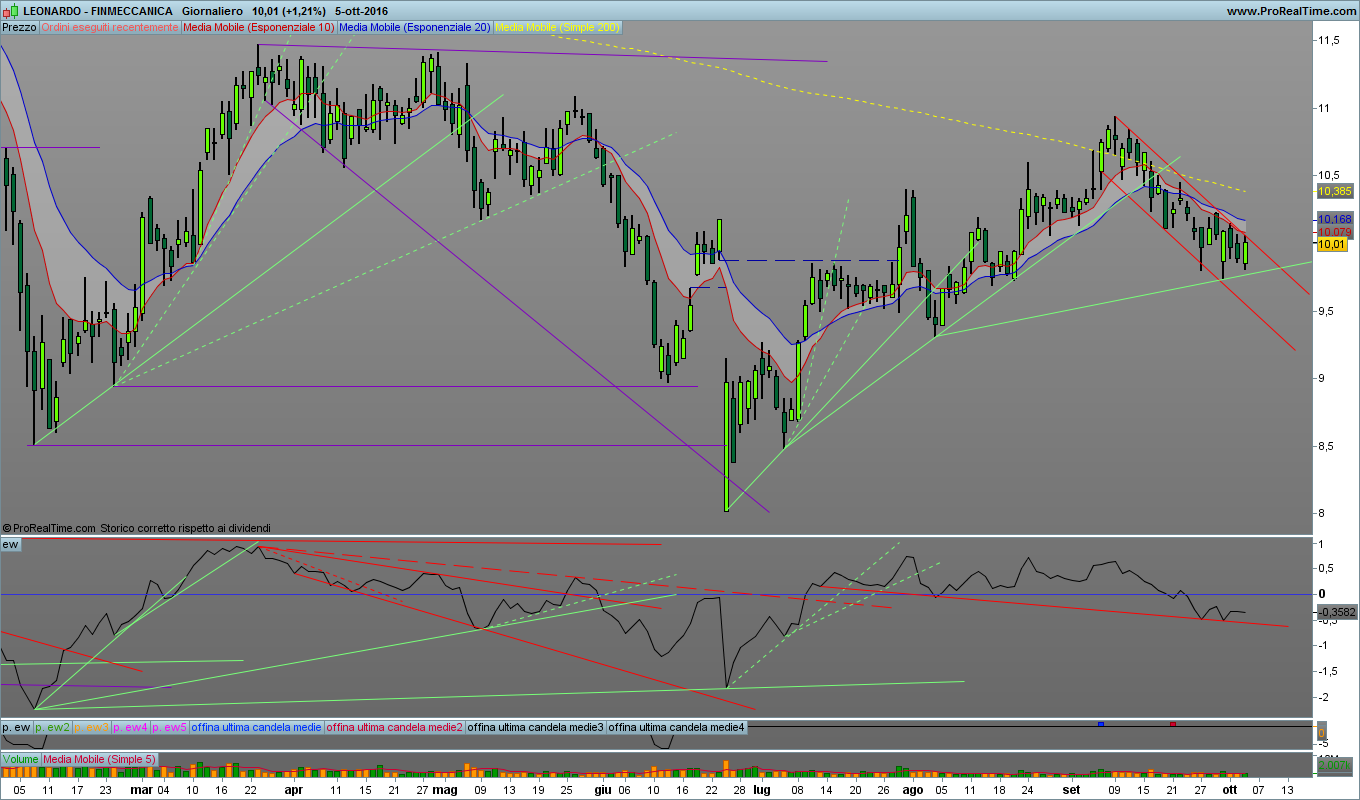Select Media Mobile (Simple 200) label
Viewport: 1360px width, 800px height.
(558, 27)
